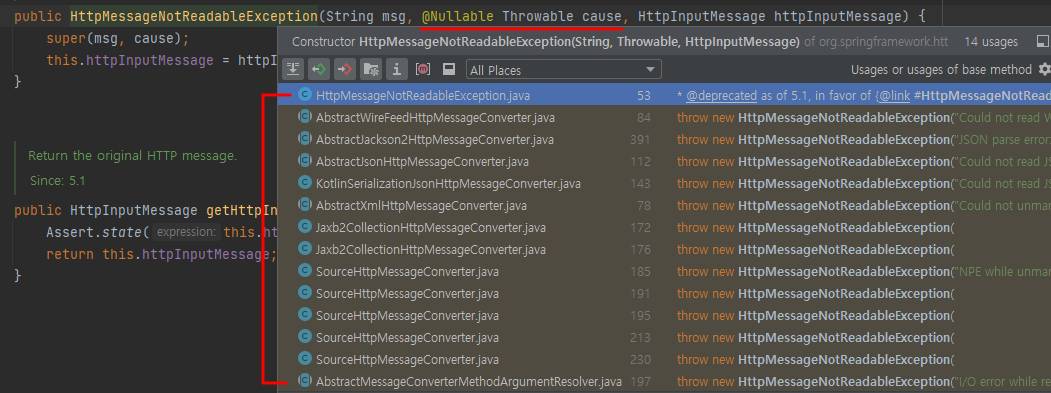Viewport: 1051px width, 393px height.
Task: Click class icon of SourceHttpMessageConverter.java line 195 row
Action: (x=304, y=315)
